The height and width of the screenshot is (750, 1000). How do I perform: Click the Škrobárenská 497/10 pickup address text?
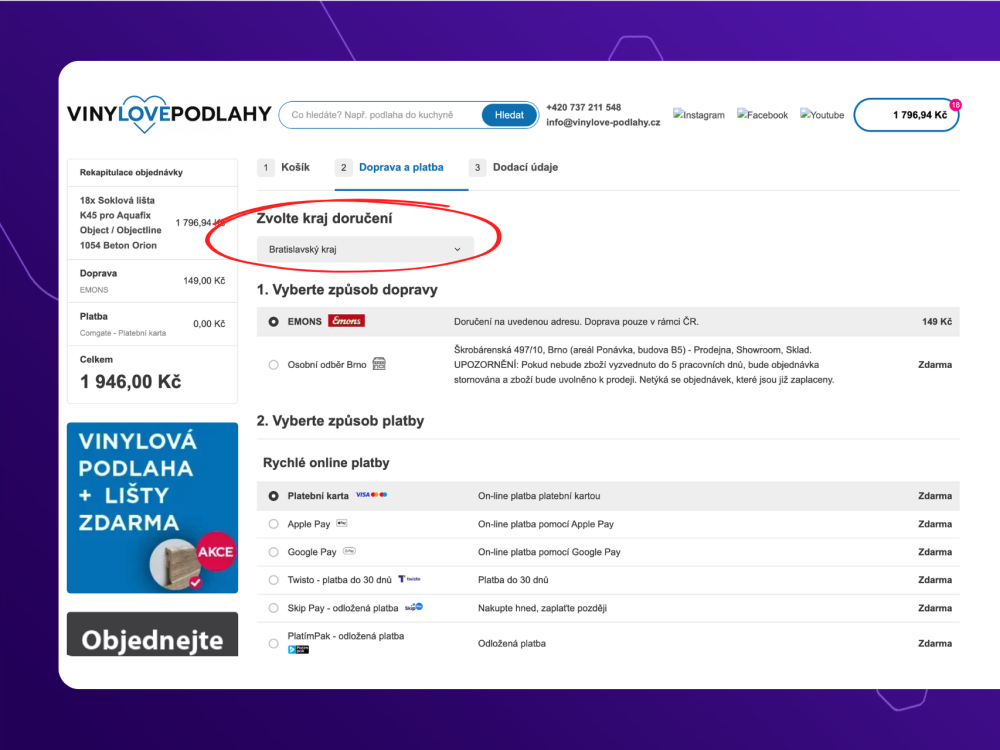(x=644, y=365)
